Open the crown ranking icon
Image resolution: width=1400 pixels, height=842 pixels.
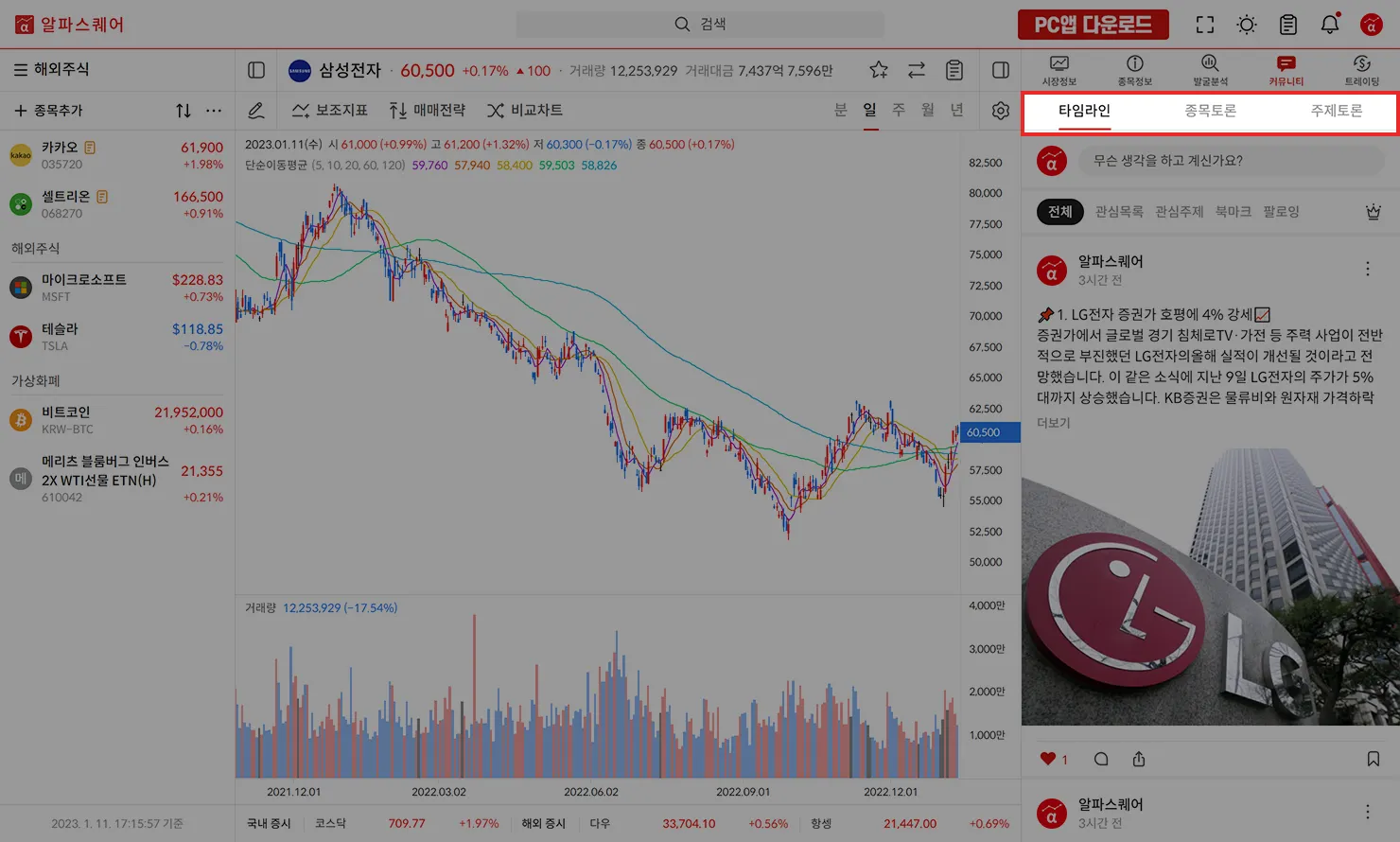(1374, 212)
